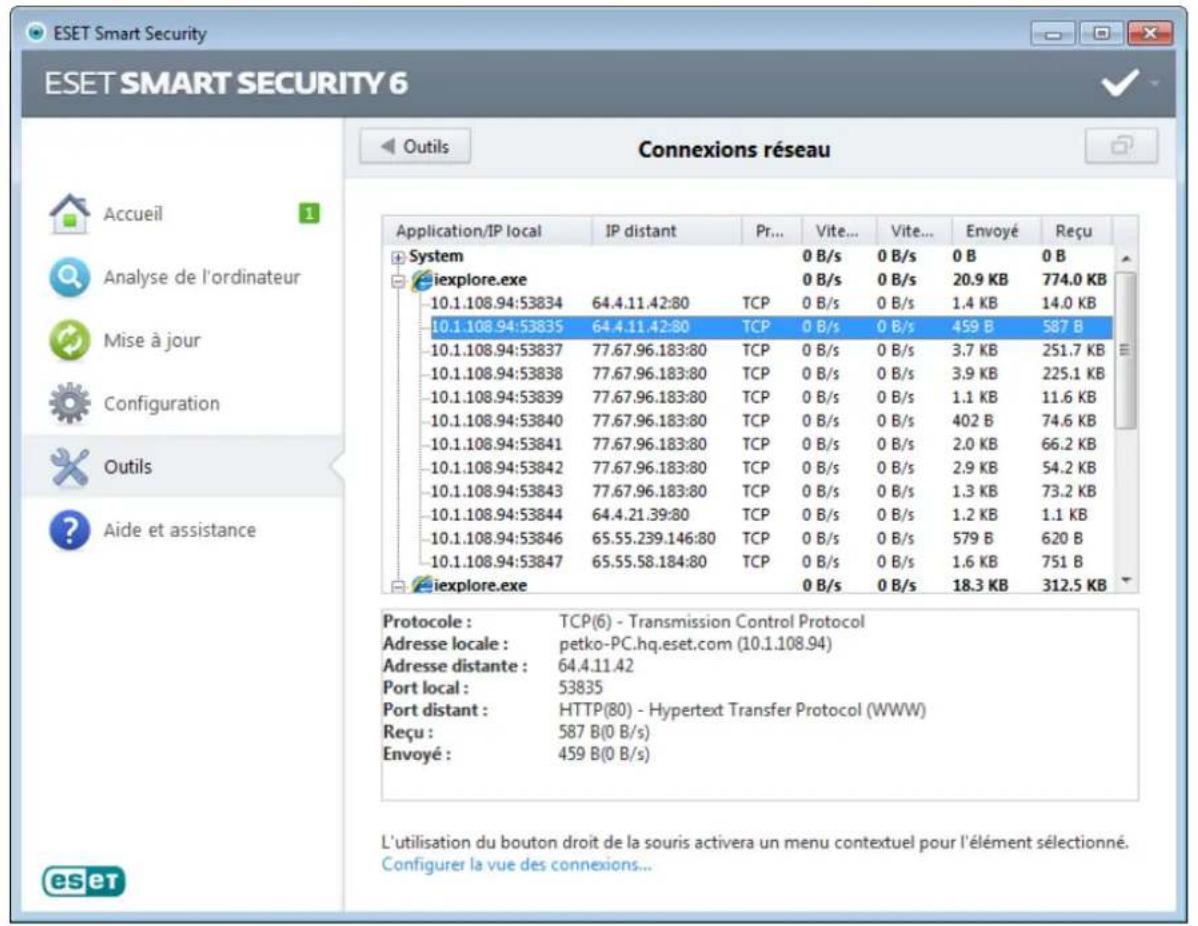
Task: Click the Connexions réseau title
Action: click(734, 149)
